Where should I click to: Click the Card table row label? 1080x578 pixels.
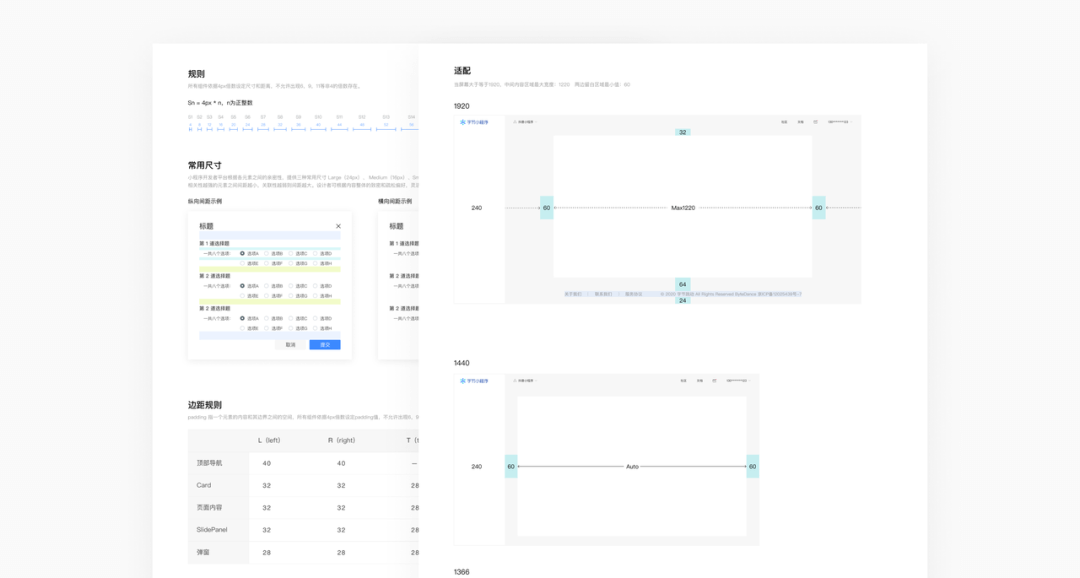204,485
